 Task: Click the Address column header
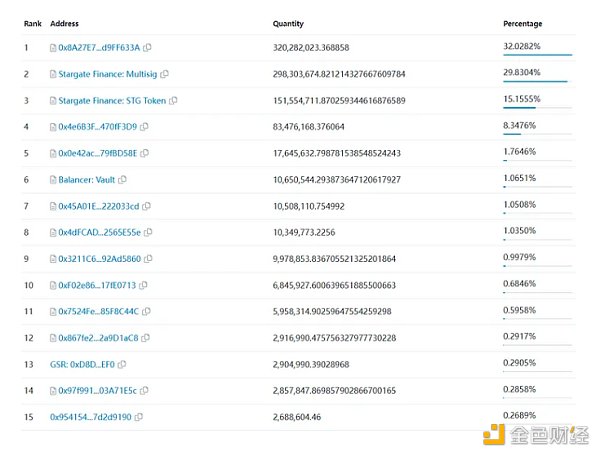(x=64, y=23)
